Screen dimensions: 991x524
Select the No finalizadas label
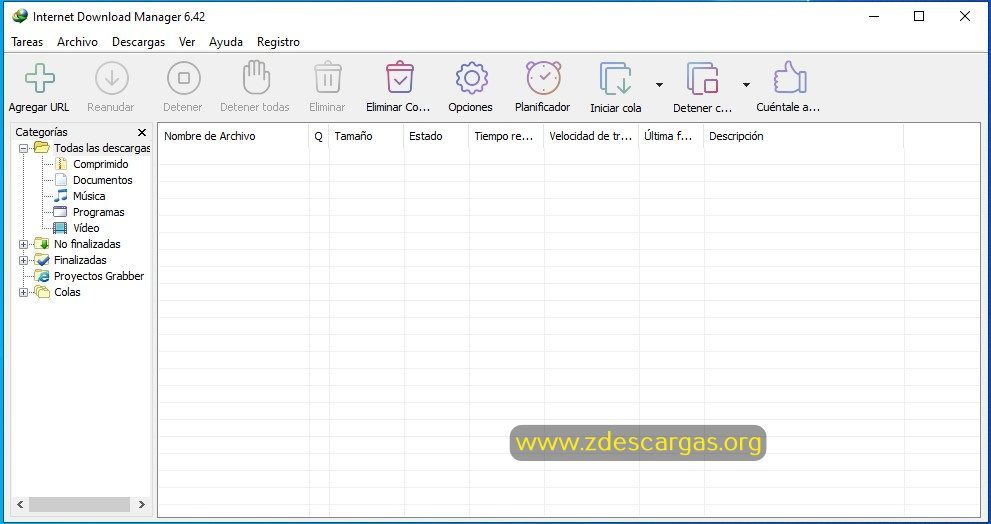tap(87, 243)
